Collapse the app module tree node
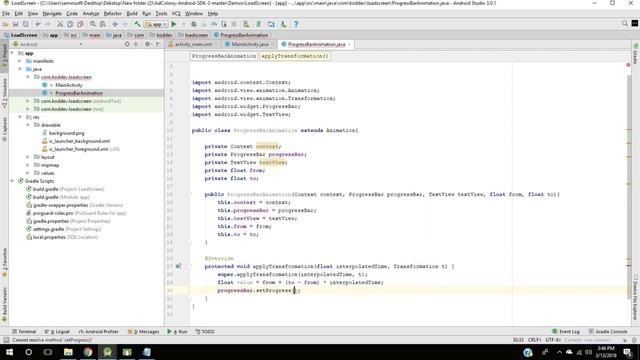640x360 pixels. 12,53
